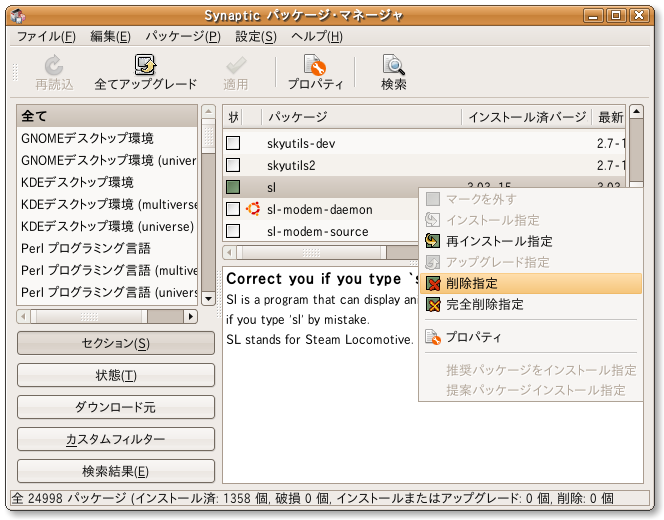The height and width of the screenshot is (520, 664).
Task: Select the sl-modem-daemon package name
Action: coord(320,209)
